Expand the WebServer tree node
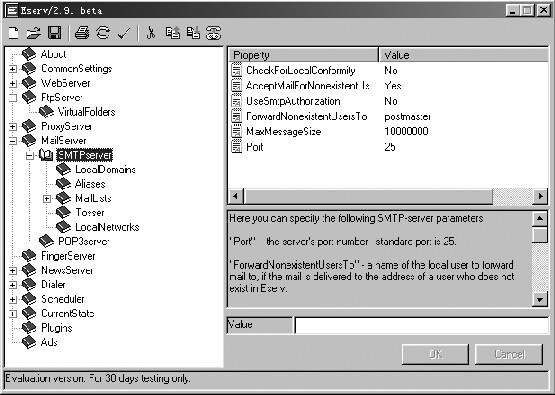This screenshot has height=395, width=555. pos(12,83)
